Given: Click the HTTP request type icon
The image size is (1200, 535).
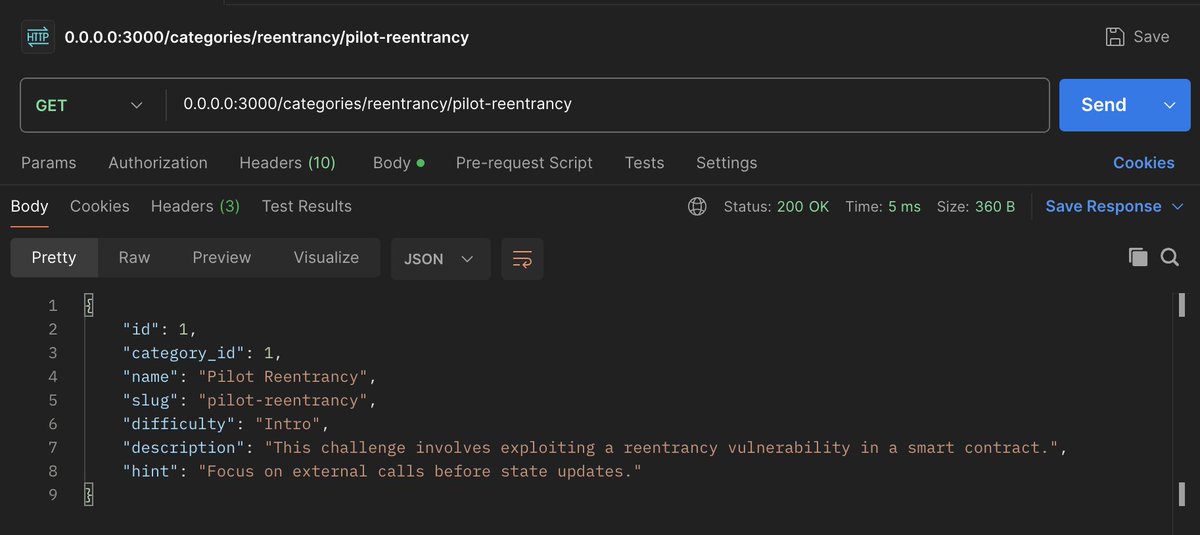Looking at the screenshot, I should click(x=36, y=37).
